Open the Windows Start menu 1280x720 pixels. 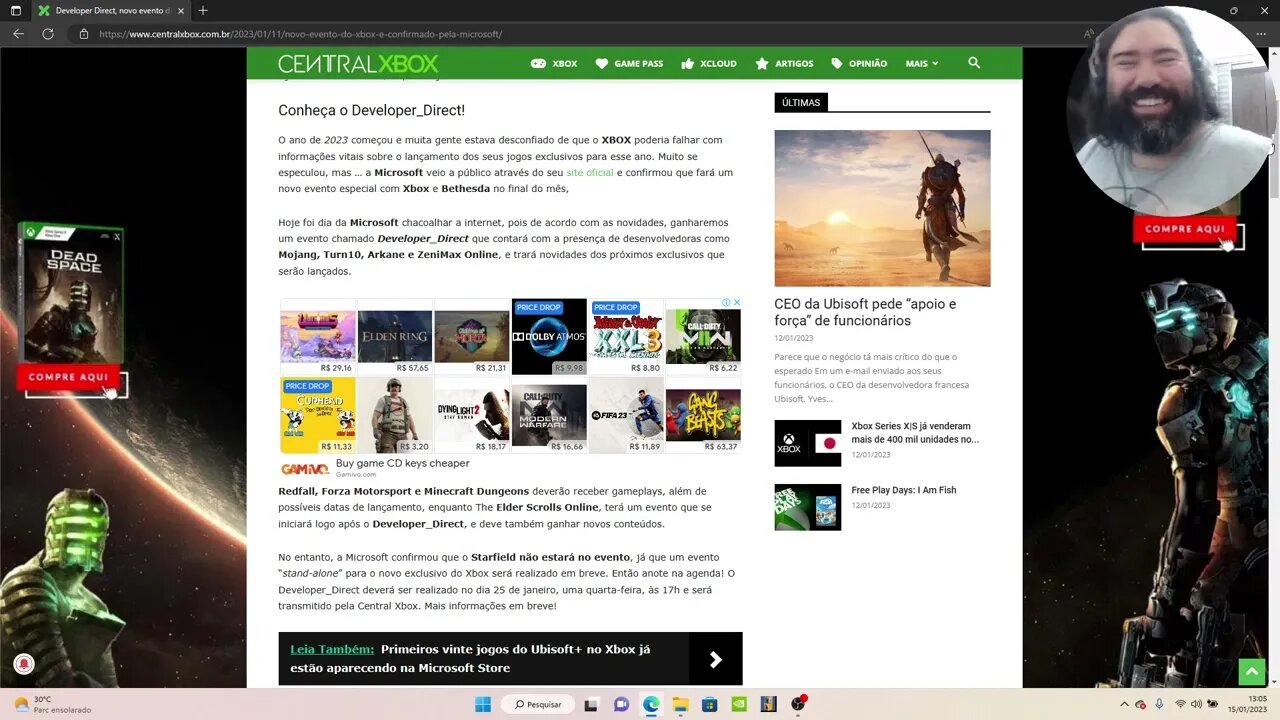click(x=483, y=704)
